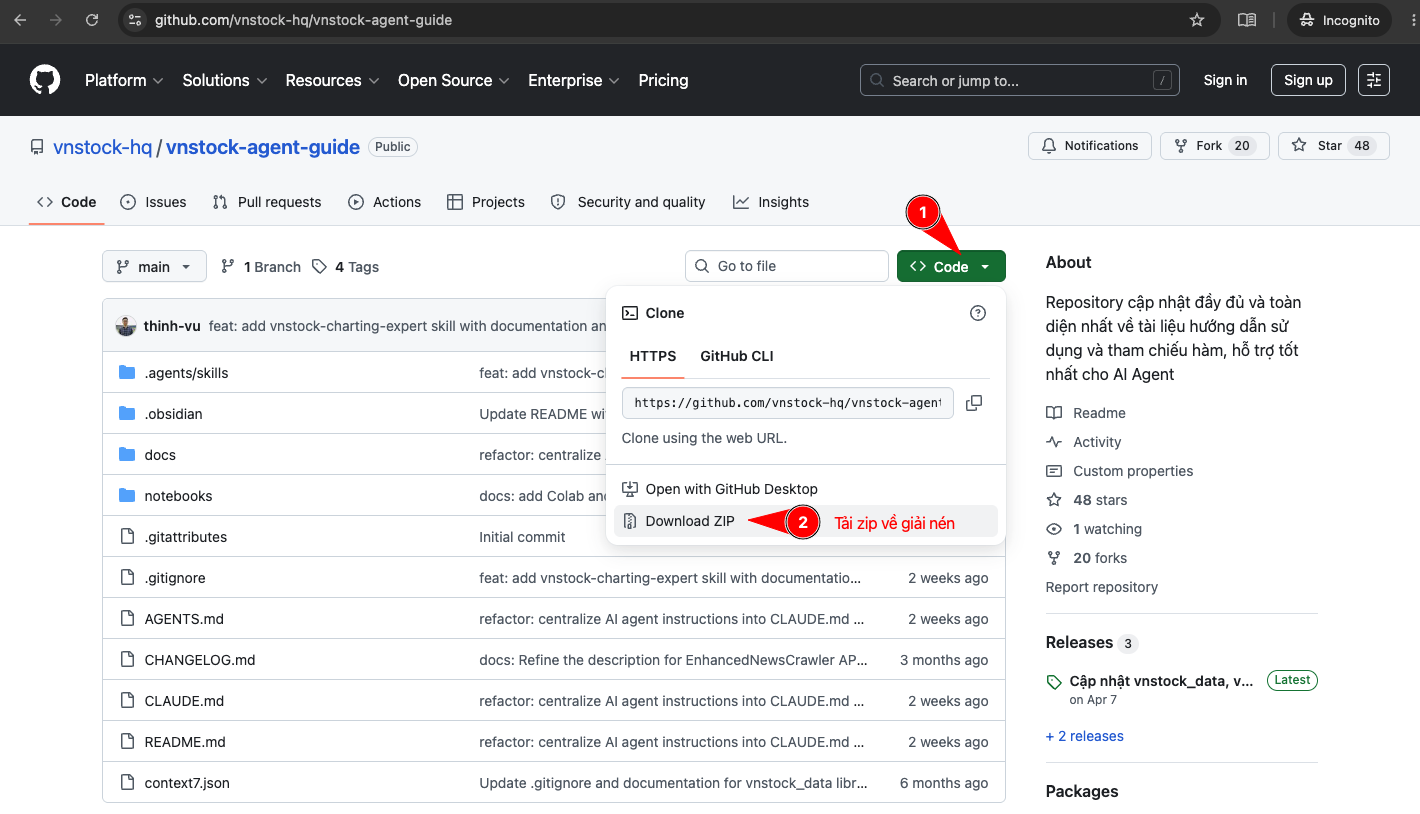Open Pricing page

(x=663, y=80)
